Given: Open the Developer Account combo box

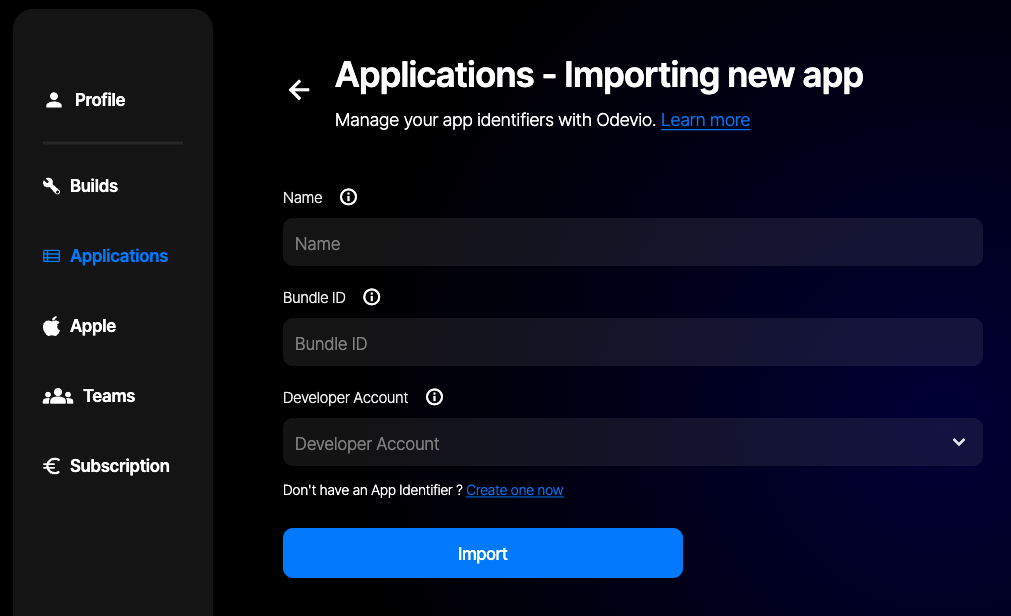Looking at the screenshot, I should [x=620, y=442].
